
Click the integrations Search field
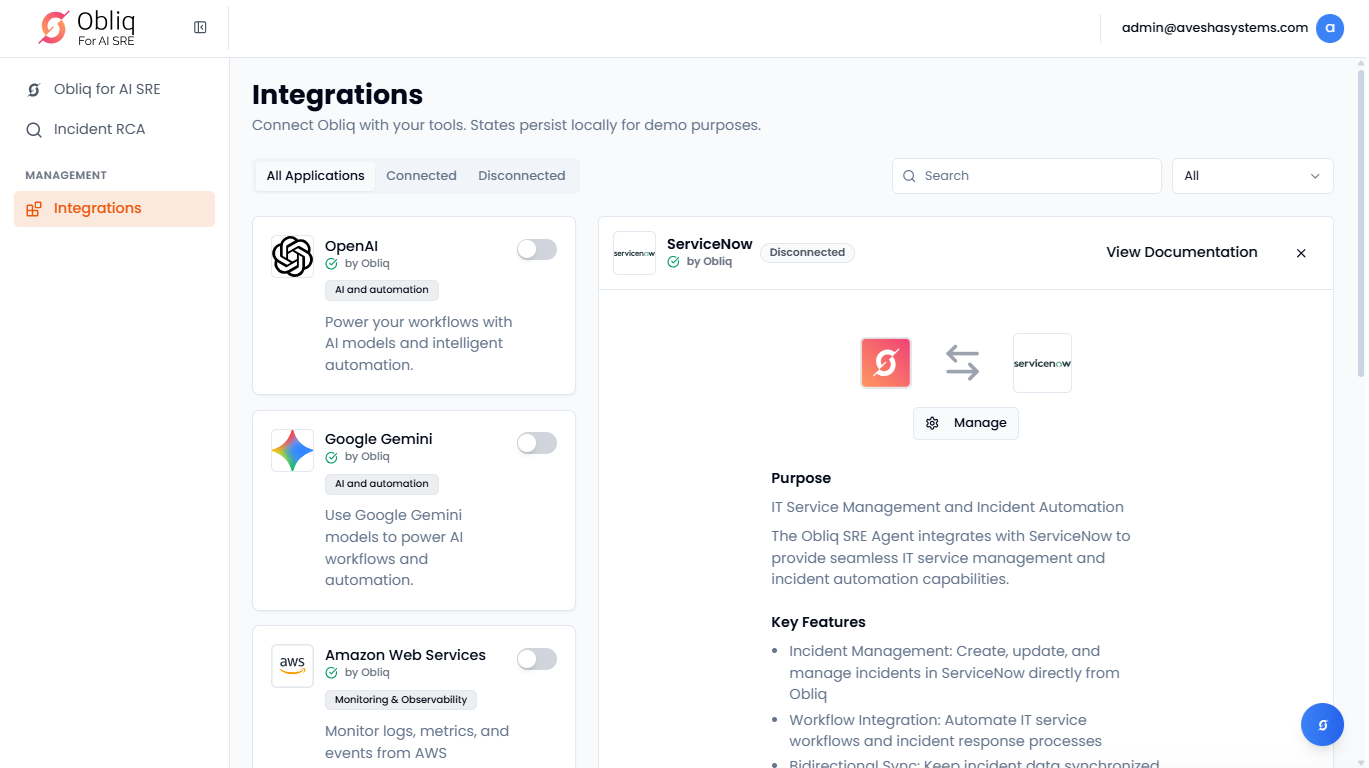click(1026, 176)
